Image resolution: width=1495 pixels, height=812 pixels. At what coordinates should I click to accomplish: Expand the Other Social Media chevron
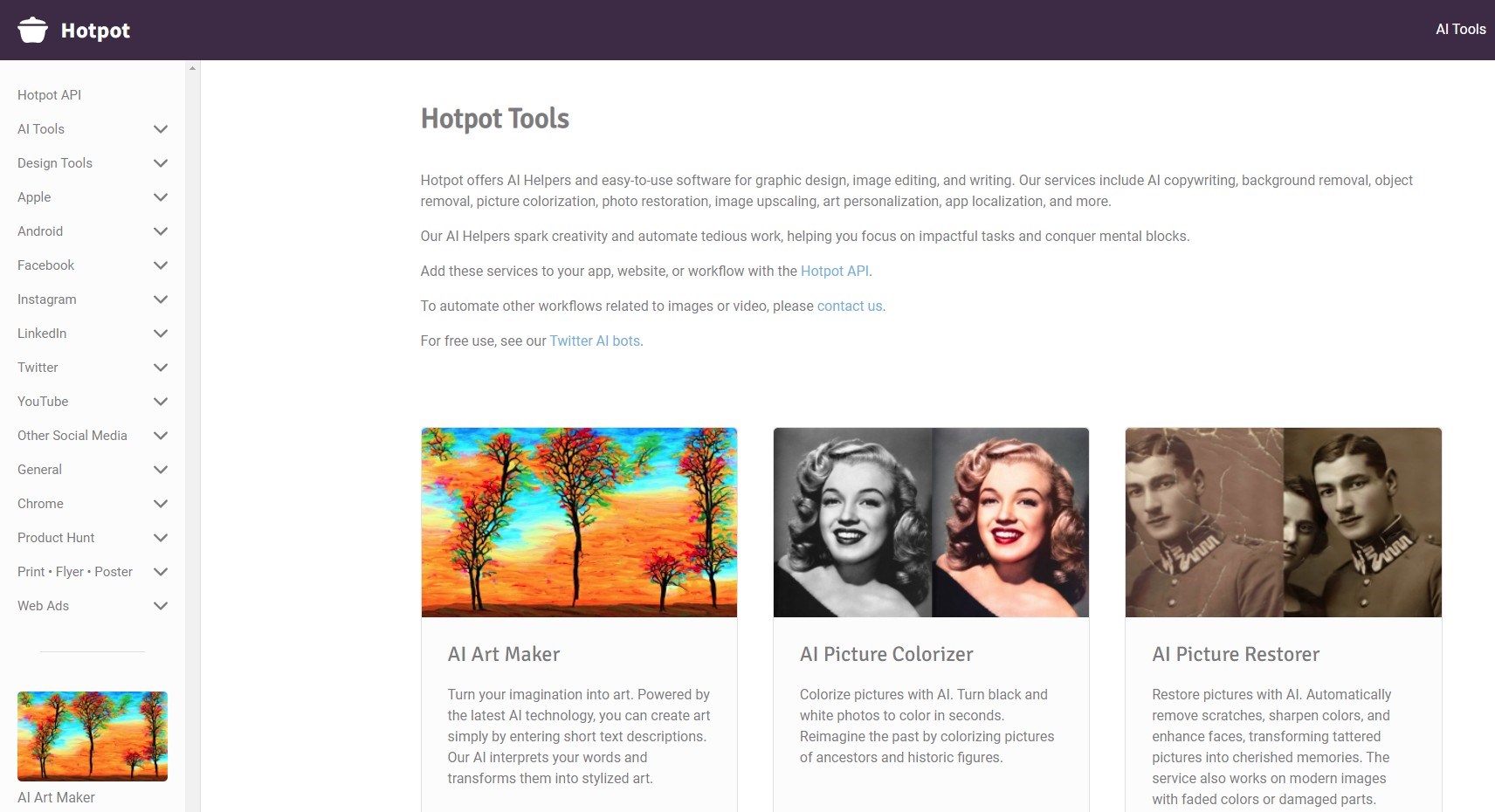(161, 436)
